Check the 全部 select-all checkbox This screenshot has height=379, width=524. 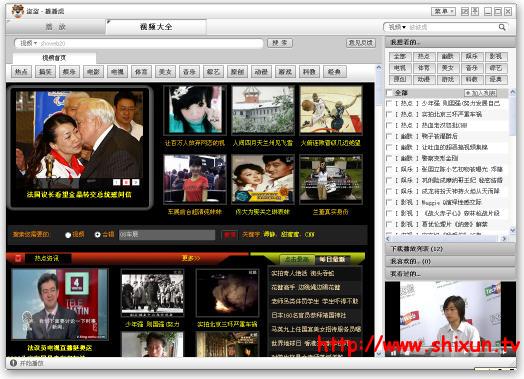click(389, 93)
